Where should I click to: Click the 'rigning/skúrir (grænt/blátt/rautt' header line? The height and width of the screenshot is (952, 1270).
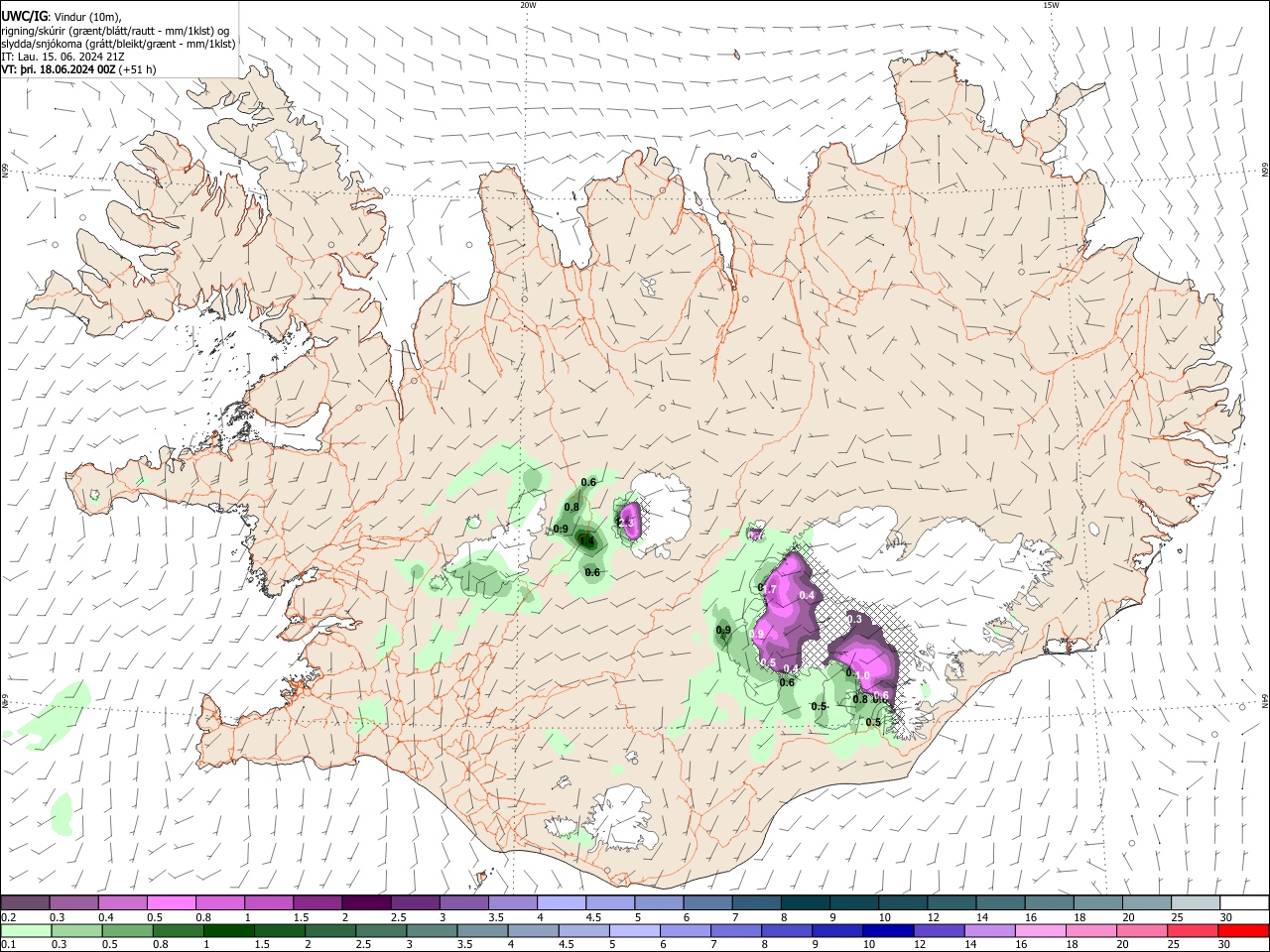(115, 30)
